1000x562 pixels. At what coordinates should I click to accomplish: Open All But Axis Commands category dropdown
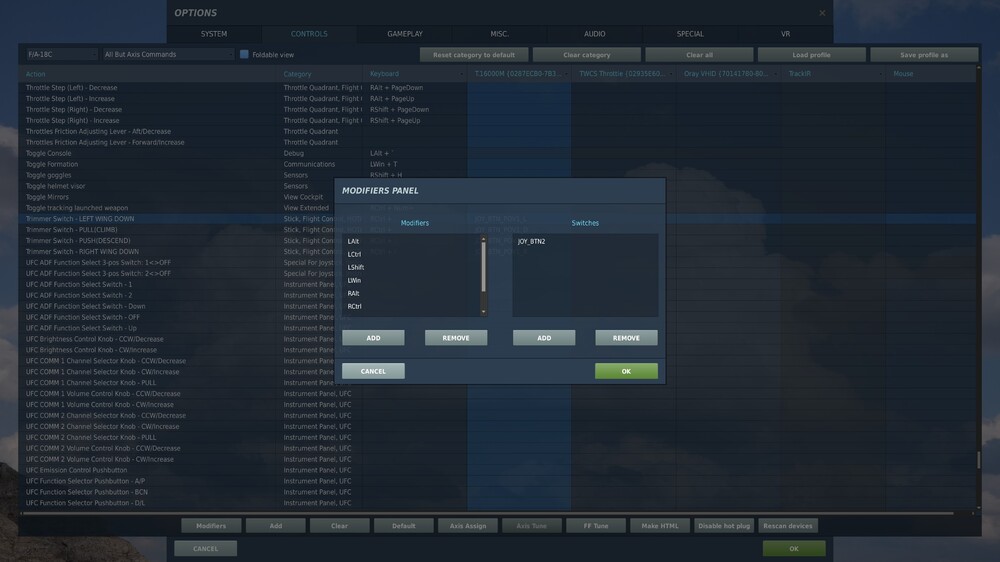(168, 55)
